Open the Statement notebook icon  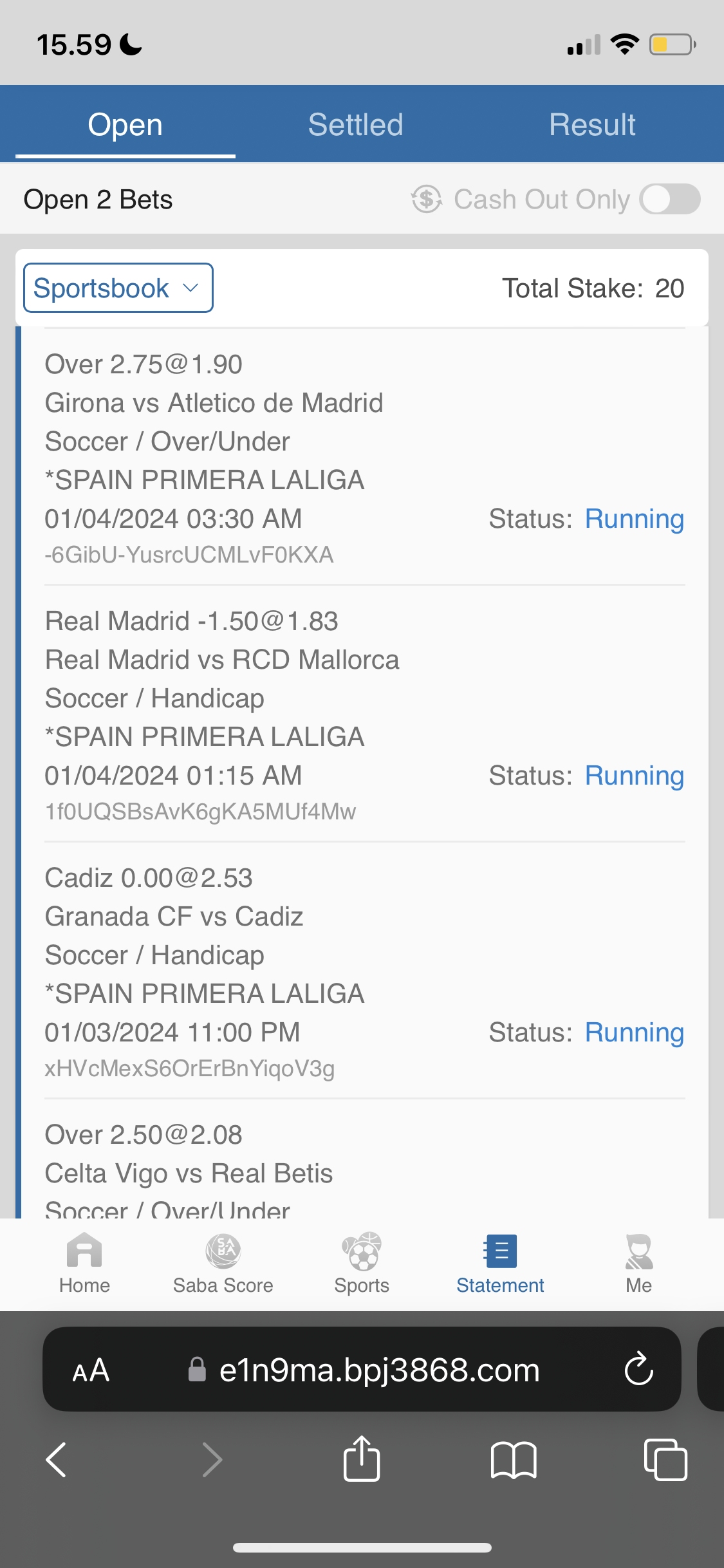point(500,1251)
